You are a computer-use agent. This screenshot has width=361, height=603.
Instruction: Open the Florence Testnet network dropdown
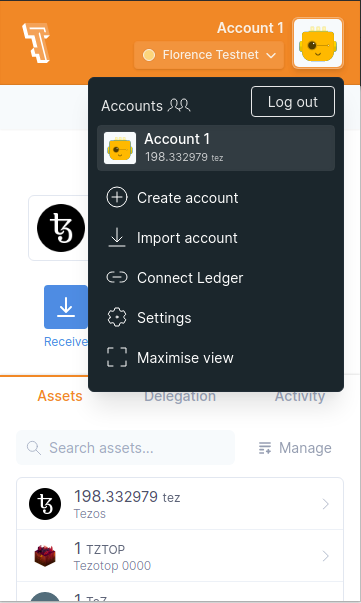click(209, 55)
